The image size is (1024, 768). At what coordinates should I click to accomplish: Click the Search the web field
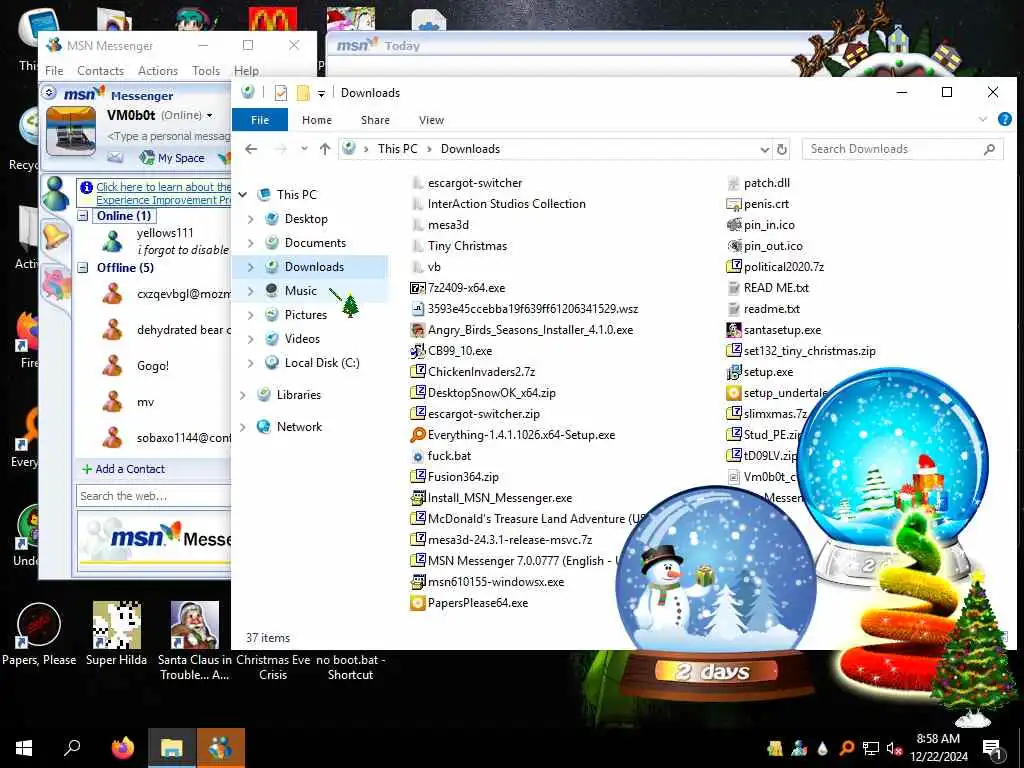tap(153, 496)
